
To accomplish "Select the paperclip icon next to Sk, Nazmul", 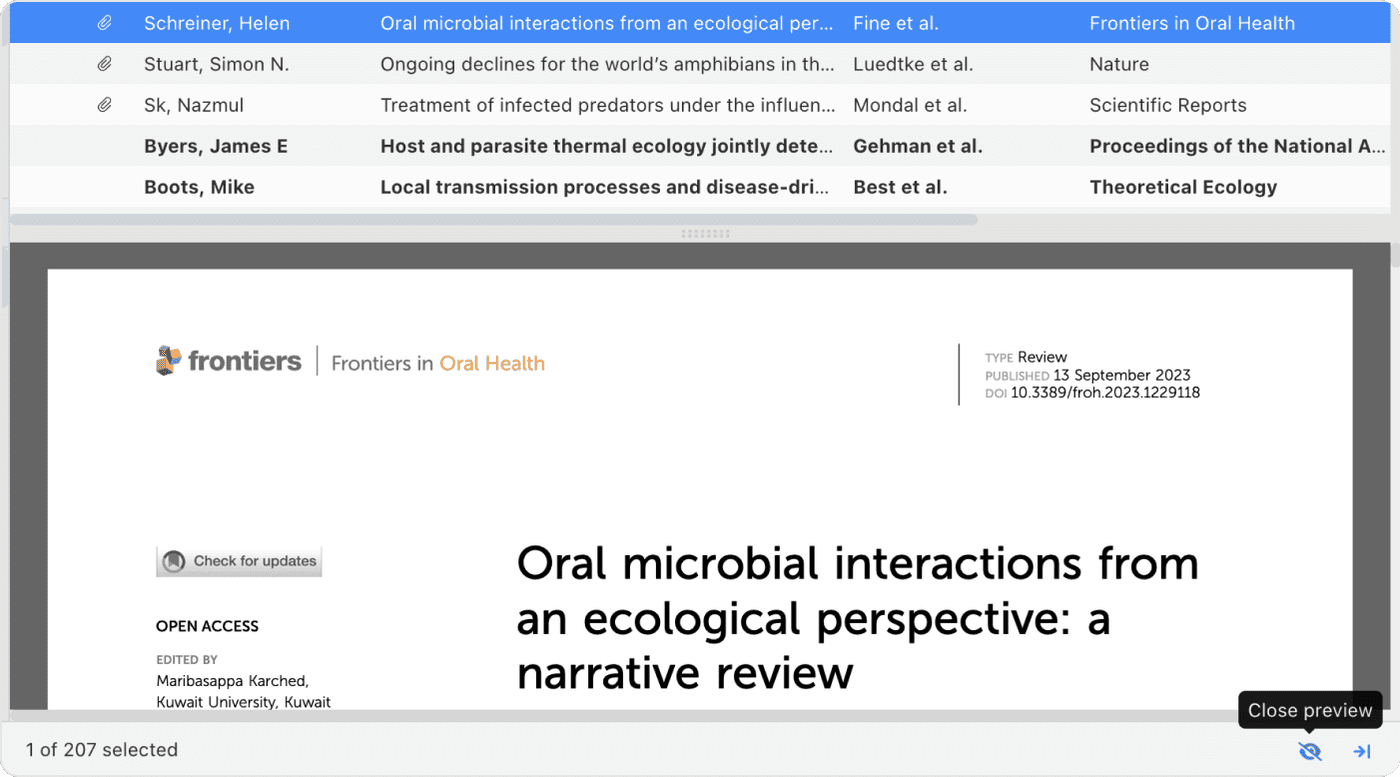I will (107, 104).
